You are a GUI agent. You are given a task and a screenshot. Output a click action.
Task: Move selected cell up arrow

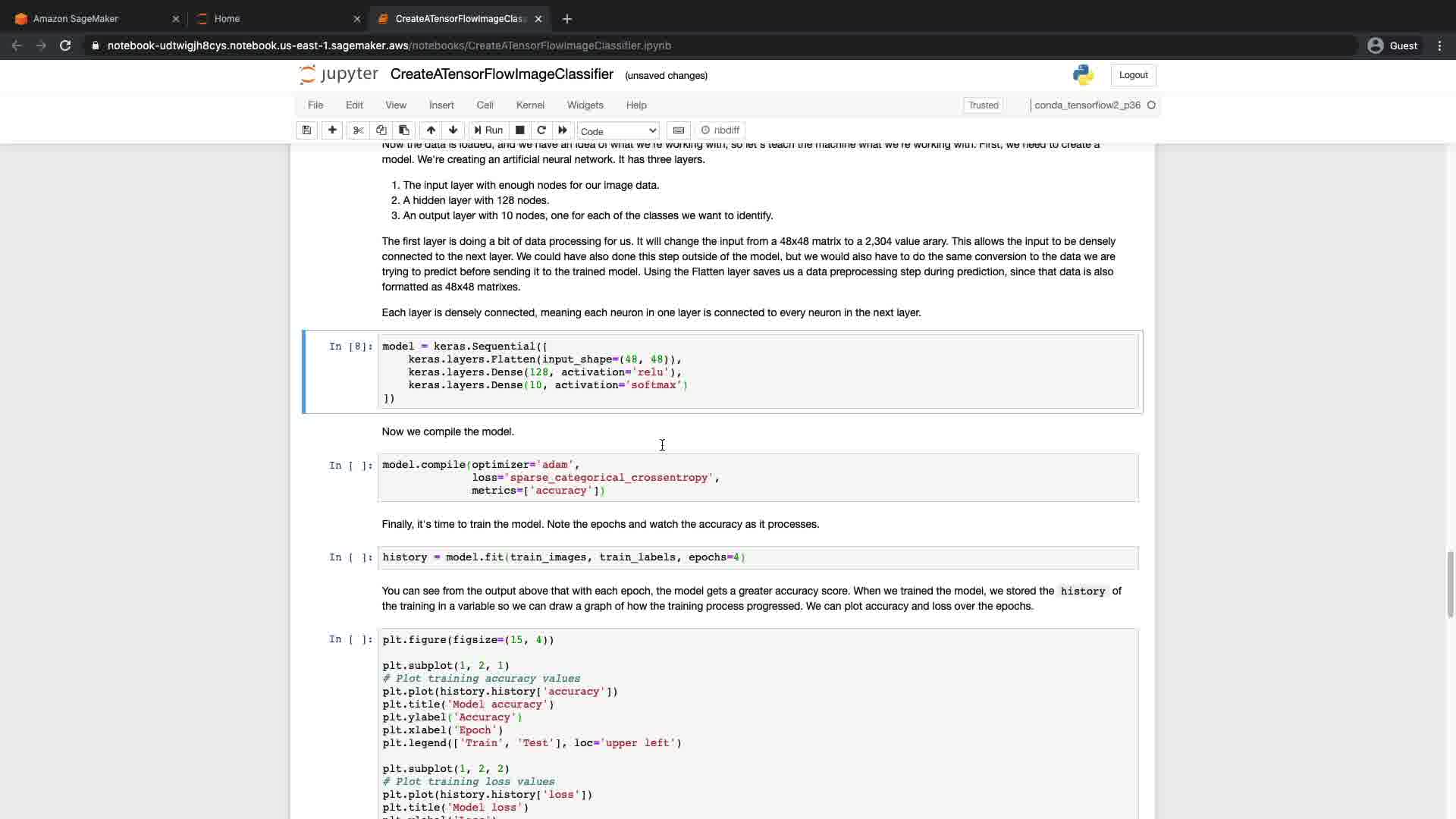pyautogui.click(x=431, y=130)
